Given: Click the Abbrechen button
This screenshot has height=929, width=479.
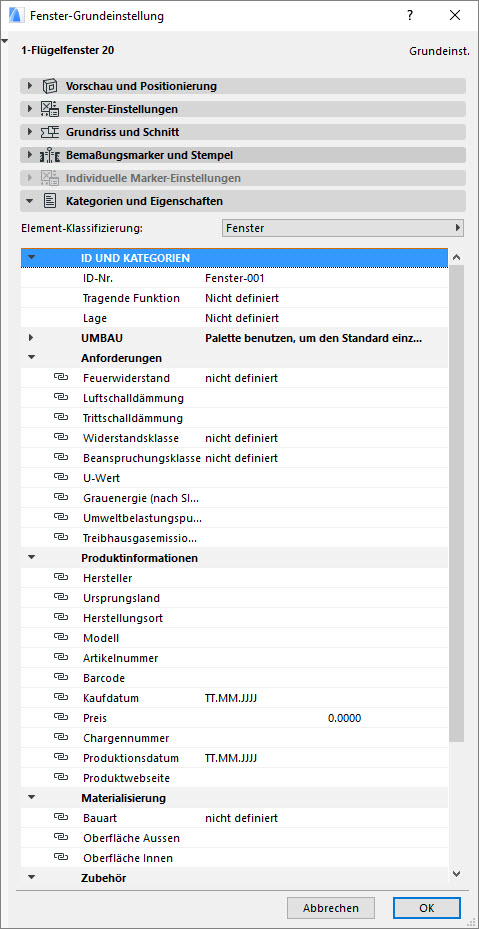Looking at the screenshot, I should (x=331, y=908).
